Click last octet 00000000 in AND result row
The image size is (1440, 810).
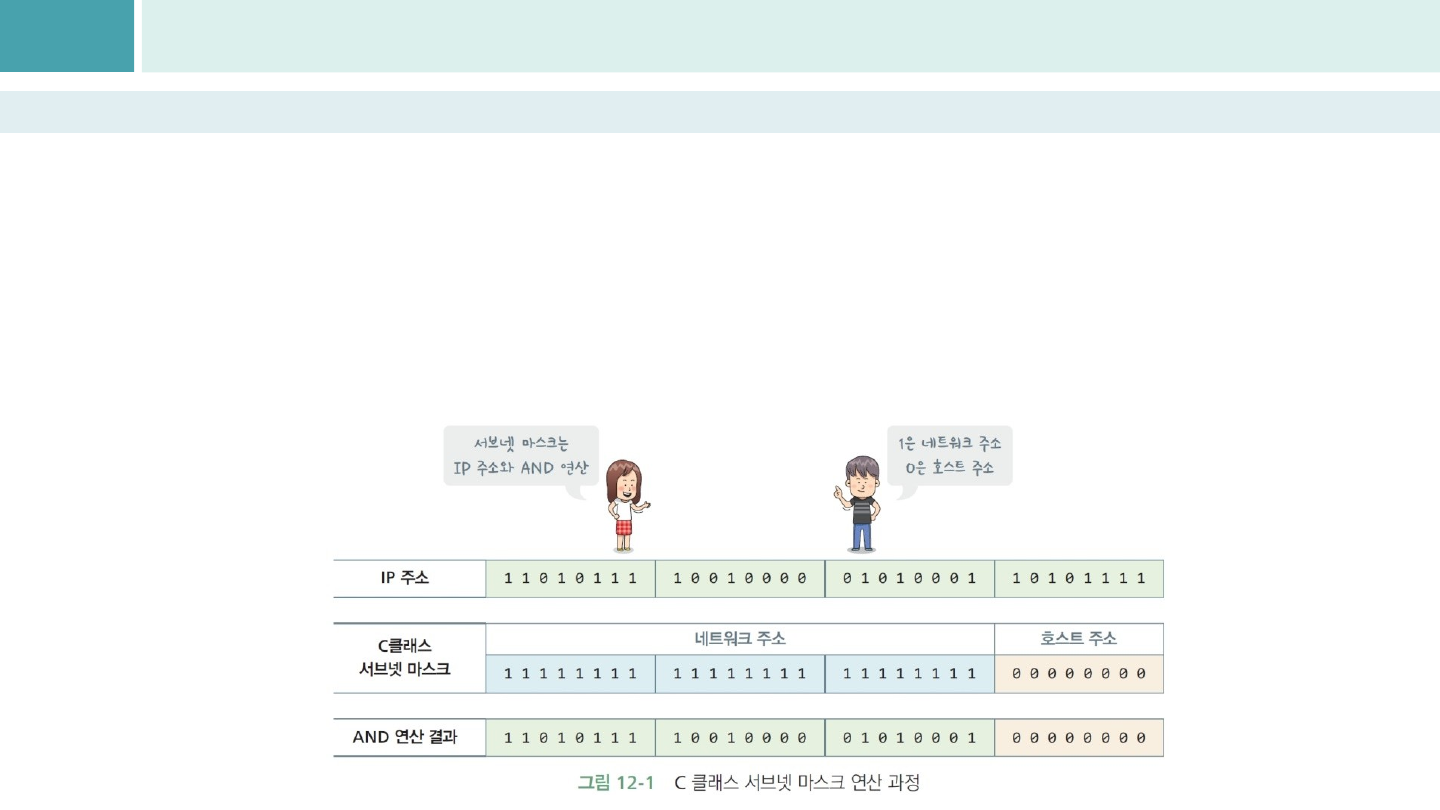coord(1079,738)
